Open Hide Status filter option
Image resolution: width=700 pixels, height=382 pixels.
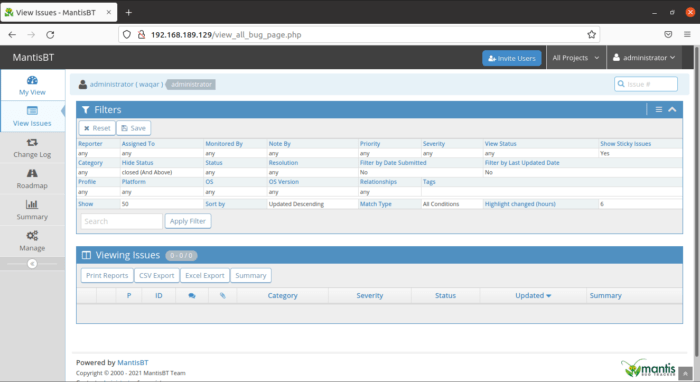click(138, 163)
